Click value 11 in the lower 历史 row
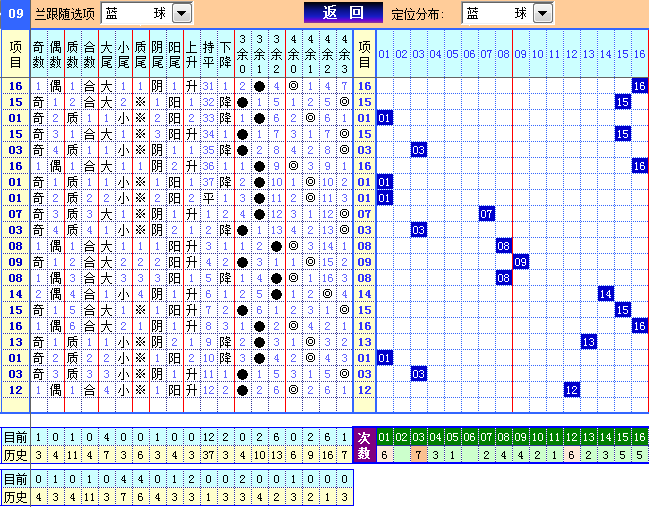 click(89, 497)
